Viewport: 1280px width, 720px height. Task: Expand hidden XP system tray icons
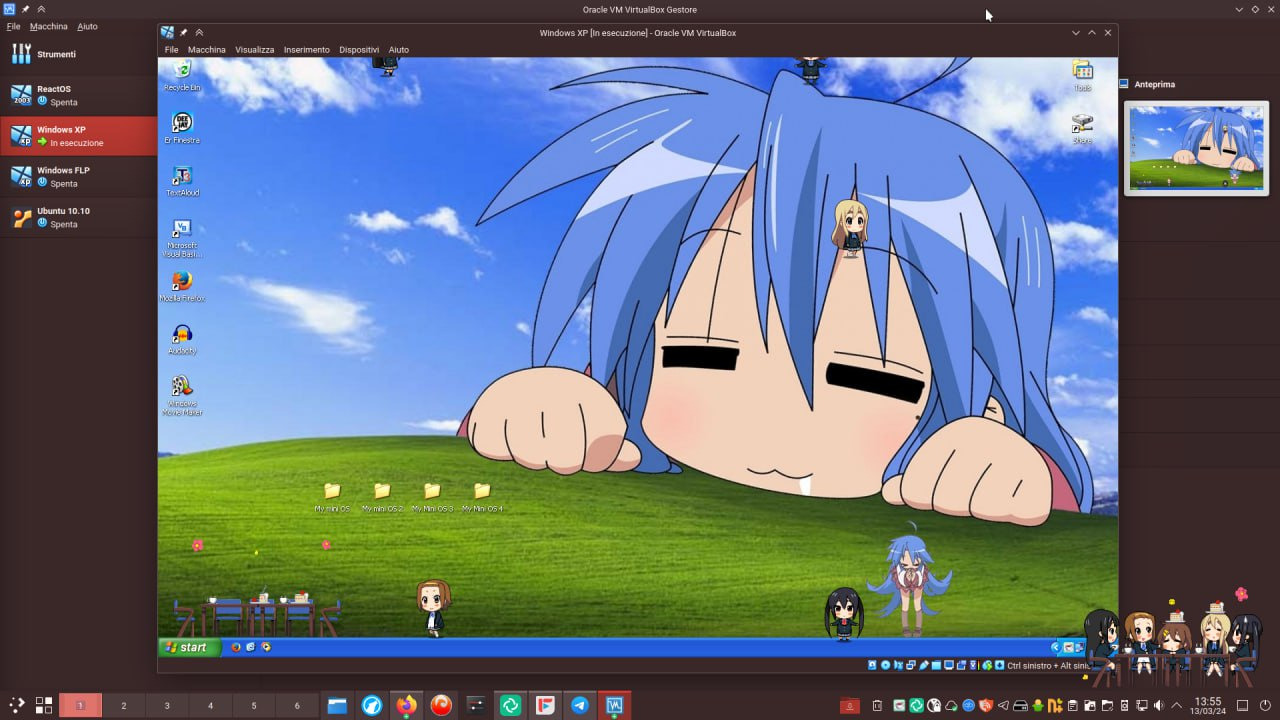[x=1054, y=648]
